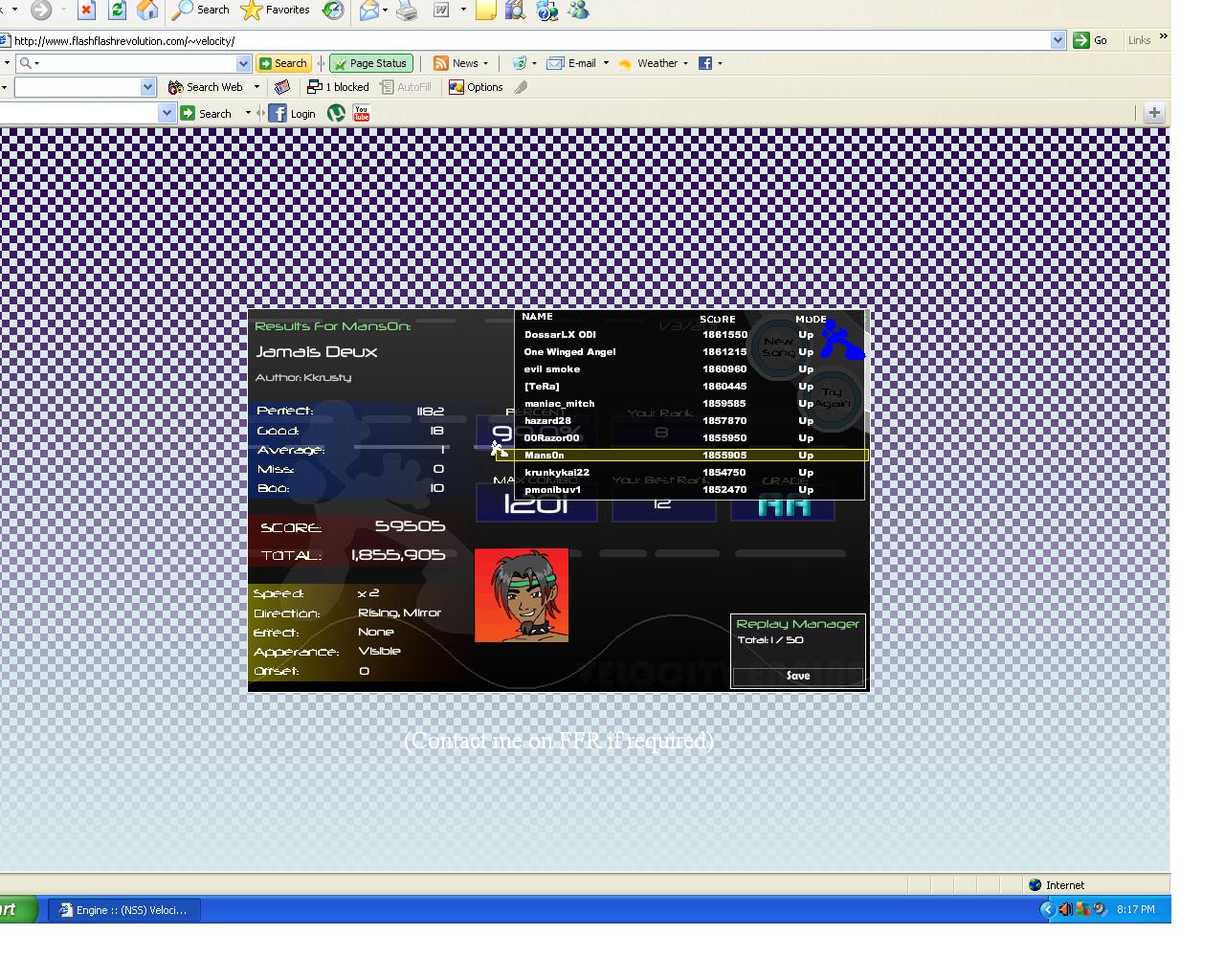Click the Print icon in toolbar
The width and height of the screenshot is (1225, 980).
point(407,11)
